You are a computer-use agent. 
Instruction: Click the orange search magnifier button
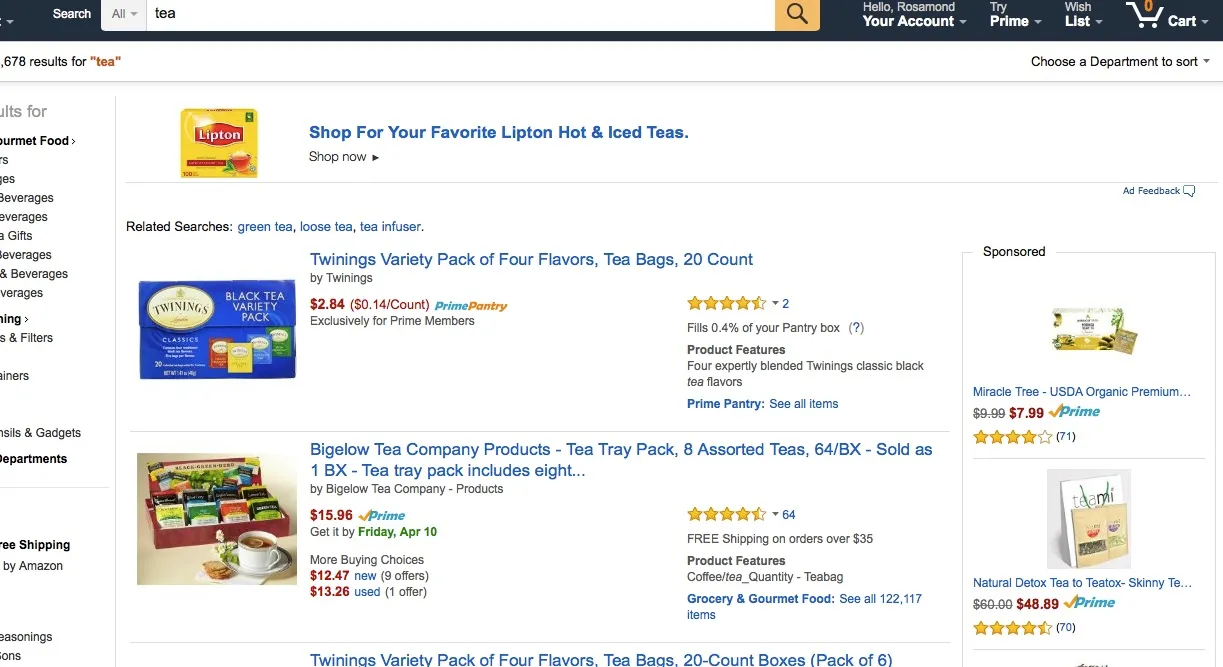797,14
